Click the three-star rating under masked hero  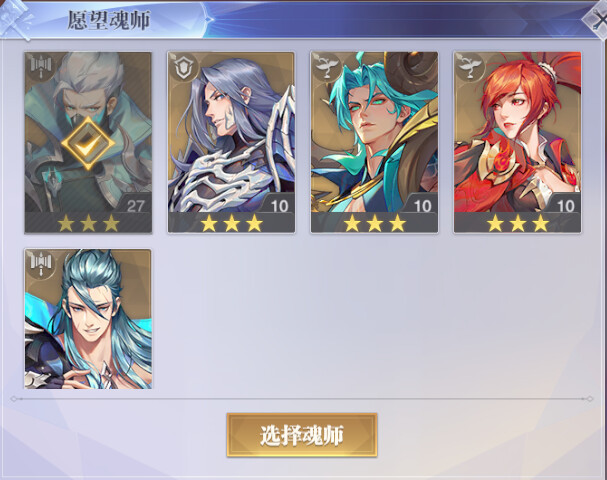pos(88,223)
